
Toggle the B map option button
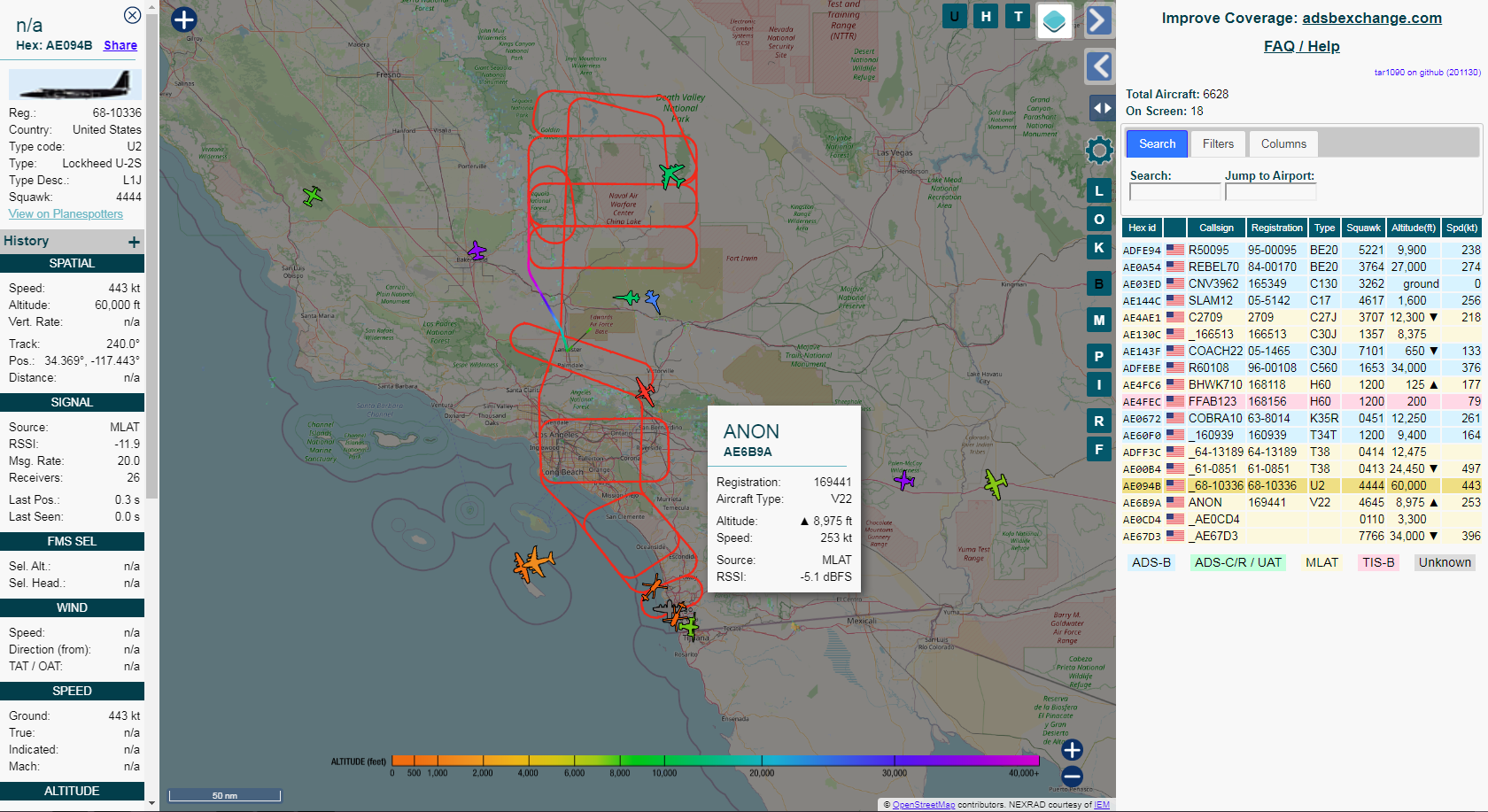1099,283
